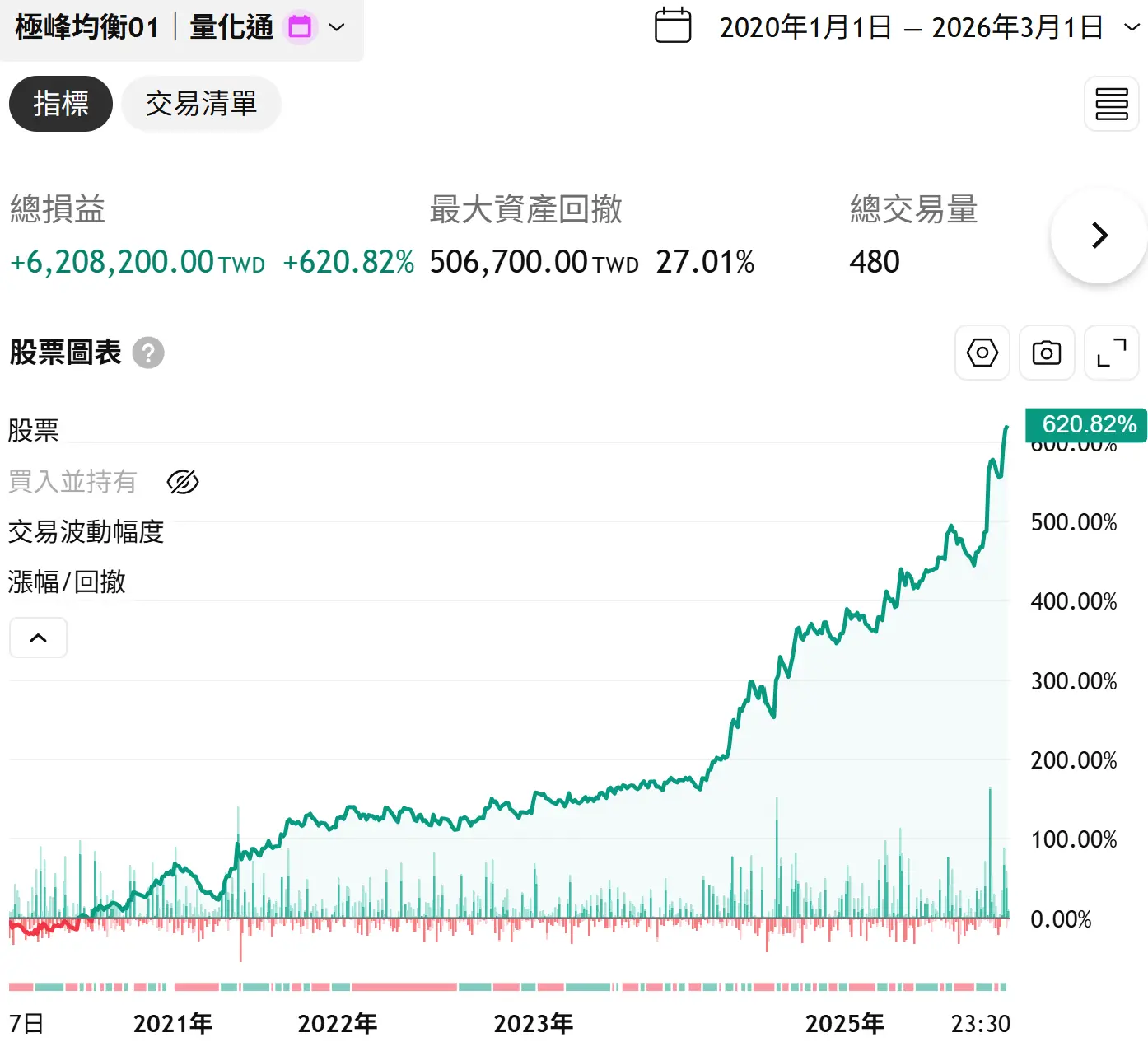The height and width of the screenshot is (1042, 1148).
Task: Switch to the 指標 tab
Action: pos(61,104)
